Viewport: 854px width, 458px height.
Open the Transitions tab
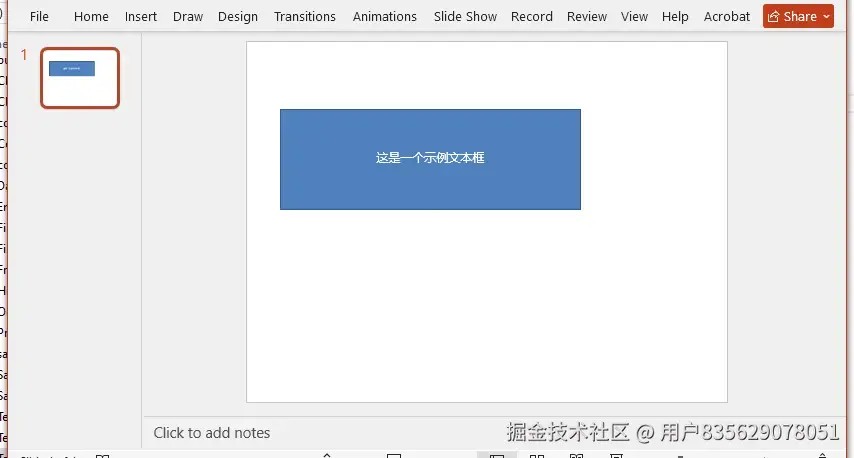pos(304,17)
